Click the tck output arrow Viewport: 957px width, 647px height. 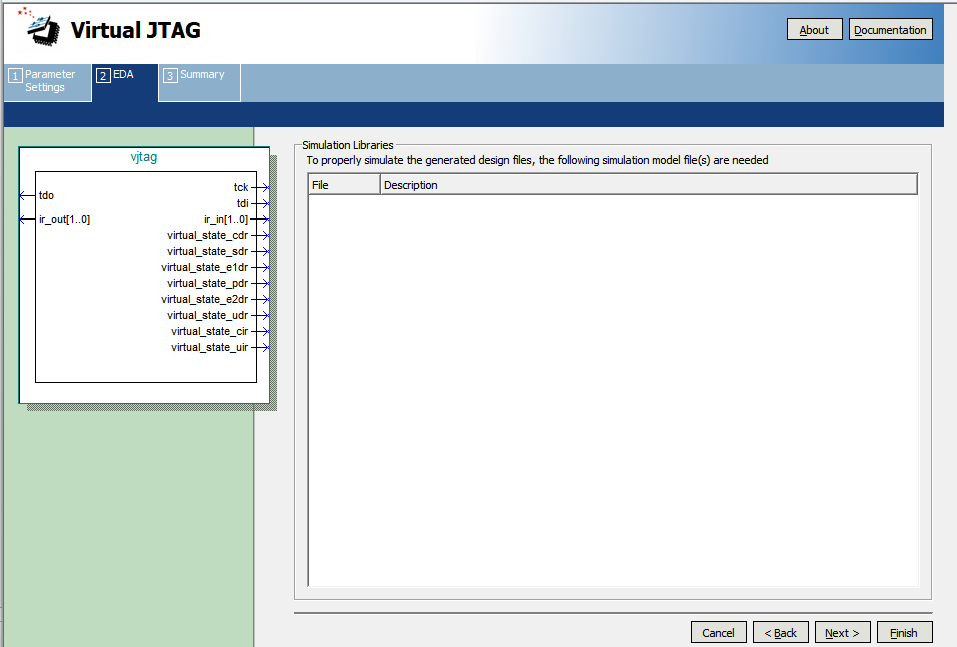[261, 187]
